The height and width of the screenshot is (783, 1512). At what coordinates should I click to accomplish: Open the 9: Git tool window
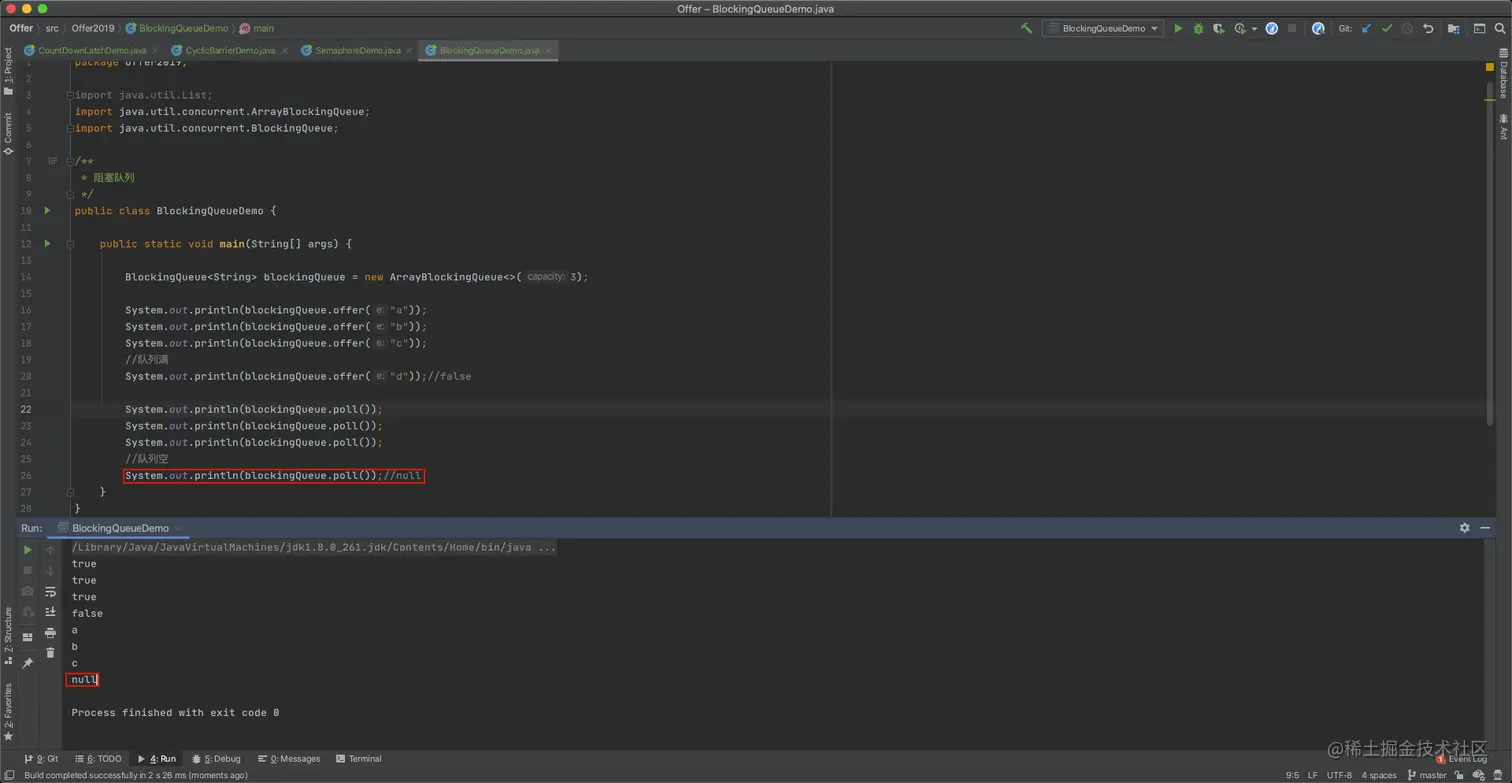pyautogui.click(x=41, y=759)
